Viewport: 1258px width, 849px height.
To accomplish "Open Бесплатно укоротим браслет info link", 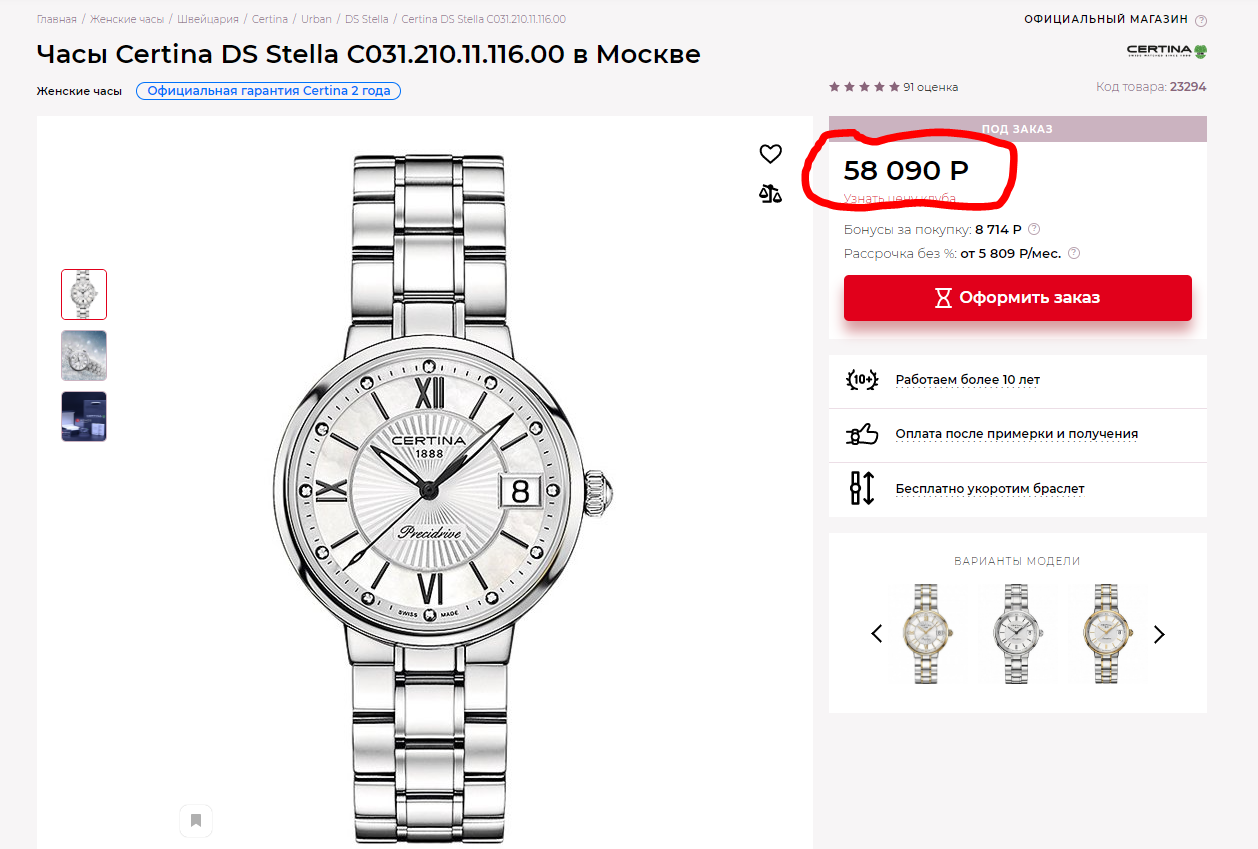I will click(x=990, y=489).
